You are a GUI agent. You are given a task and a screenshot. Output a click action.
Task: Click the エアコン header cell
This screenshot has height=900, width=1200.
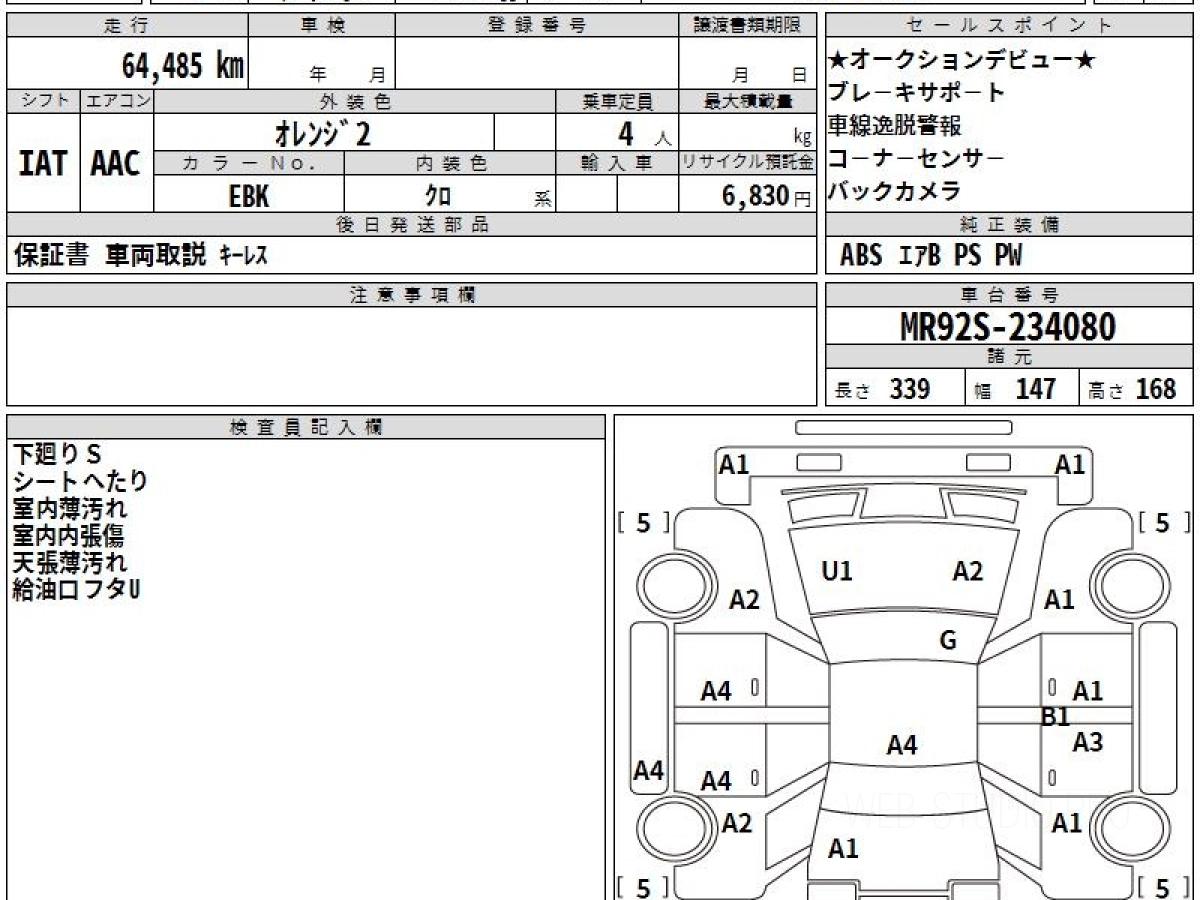117,101
